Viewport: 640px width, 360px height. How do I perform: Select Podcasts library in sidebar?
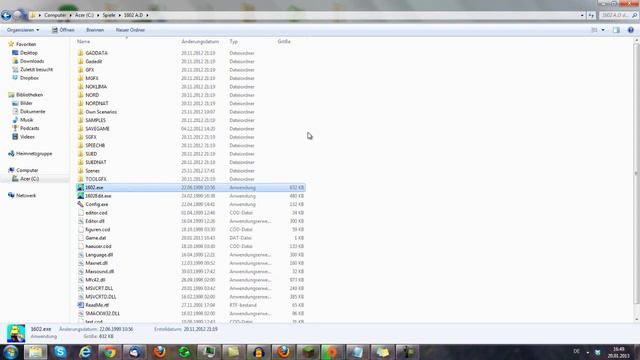tap(29, 128)
